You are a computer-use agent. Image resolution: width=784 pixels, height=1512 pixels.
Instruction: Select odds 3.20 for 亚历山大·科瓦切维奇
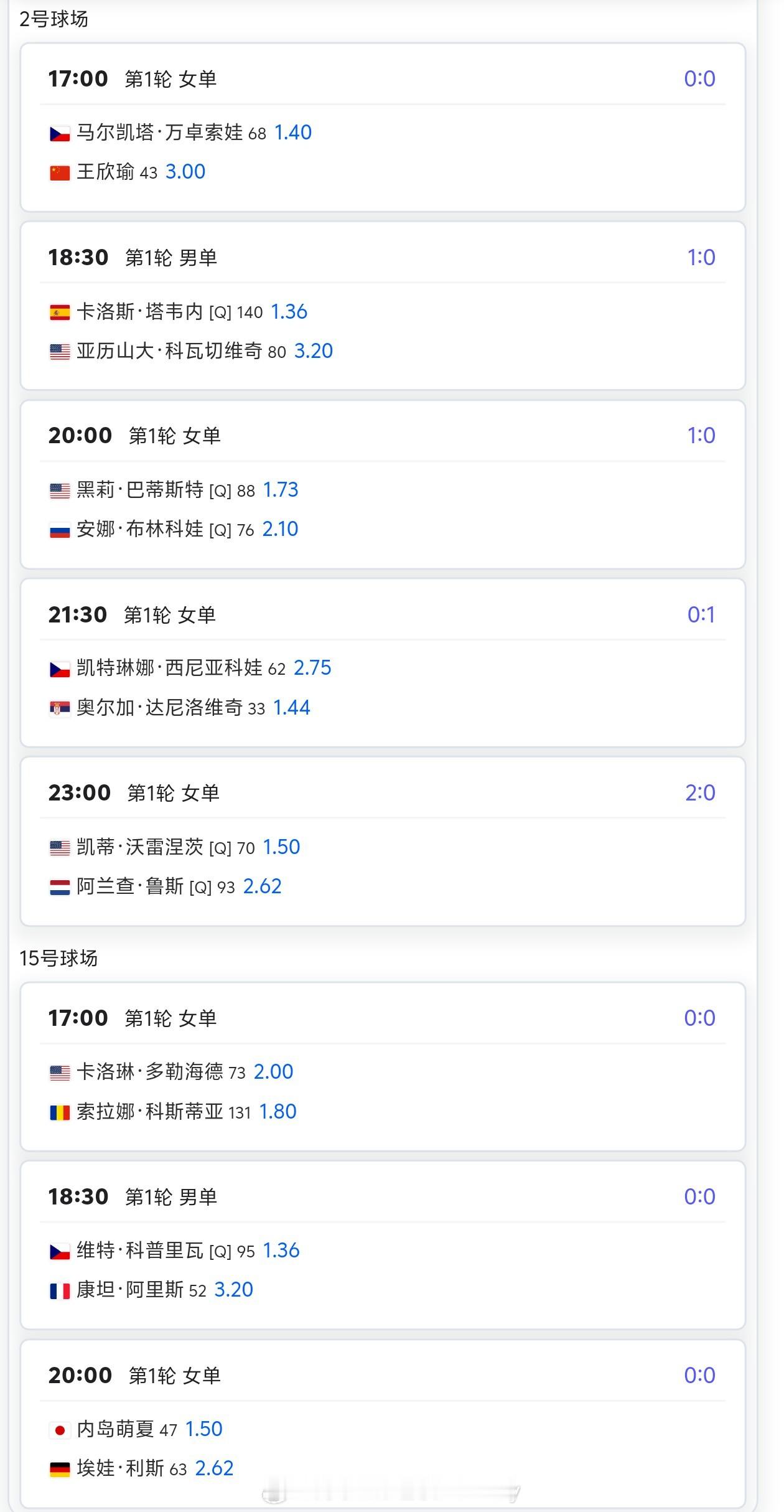[314, 351]
